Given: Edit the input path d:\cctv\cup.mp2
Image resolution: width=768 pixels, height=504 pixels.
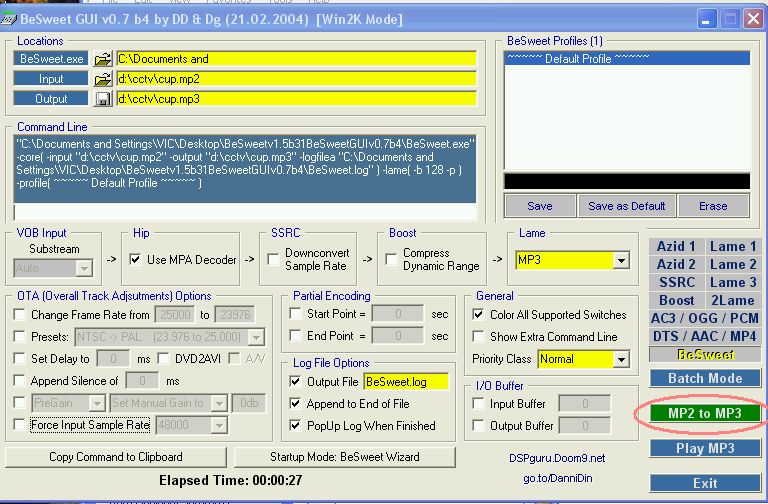Looking at the screenshot, I should [296, 79].
